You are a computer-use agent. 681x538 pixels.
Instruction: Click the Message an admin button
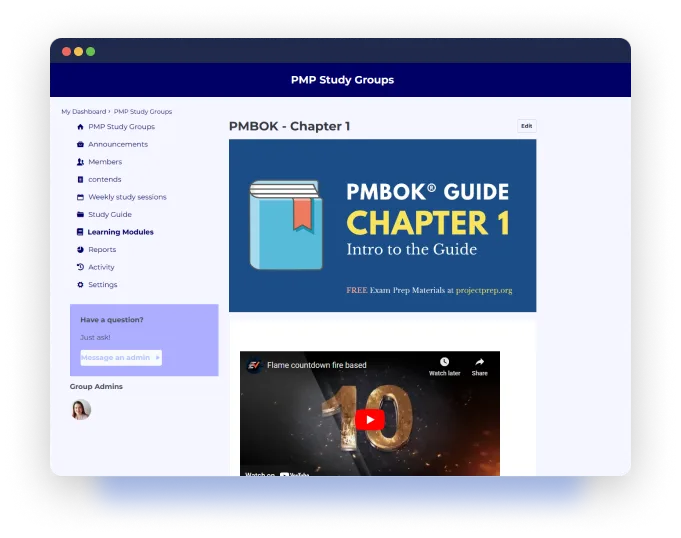(121, 358)
